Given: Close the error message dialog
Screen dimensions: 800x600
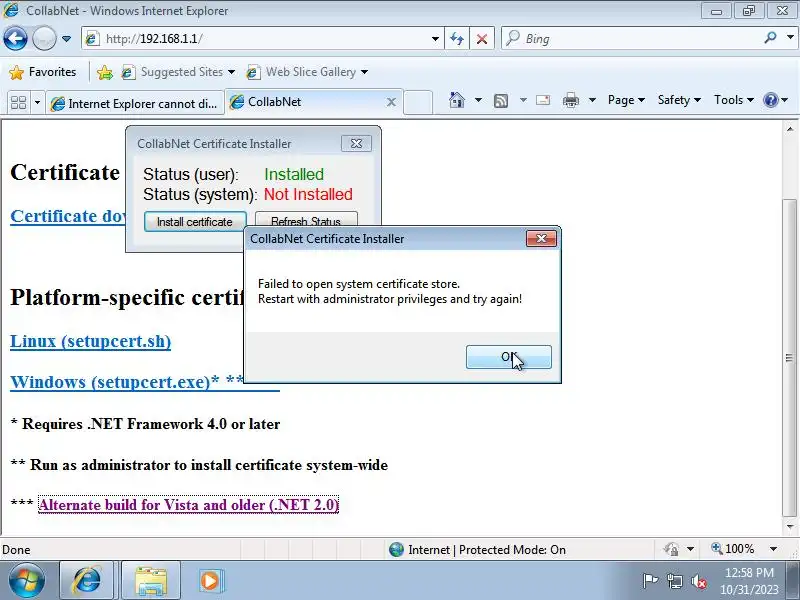Looking at the screenshot, I should [x=541, y=238].
